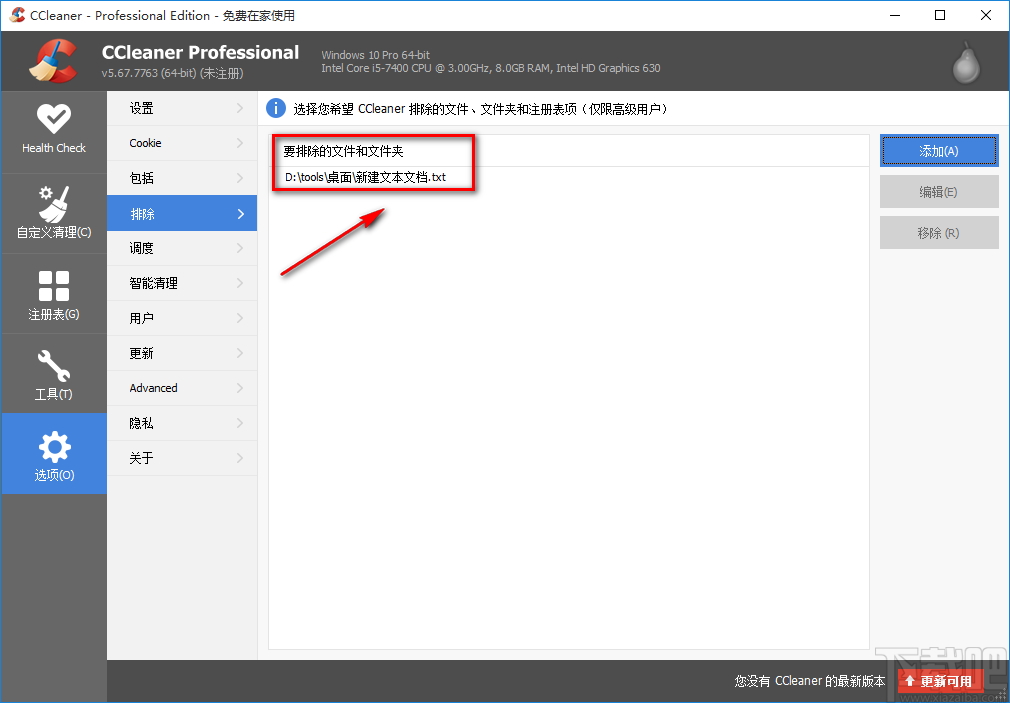This screenshot has height=703, width=1010.
Task: Select the Options (选项) gear icon
Action: (x=54, y=454)
